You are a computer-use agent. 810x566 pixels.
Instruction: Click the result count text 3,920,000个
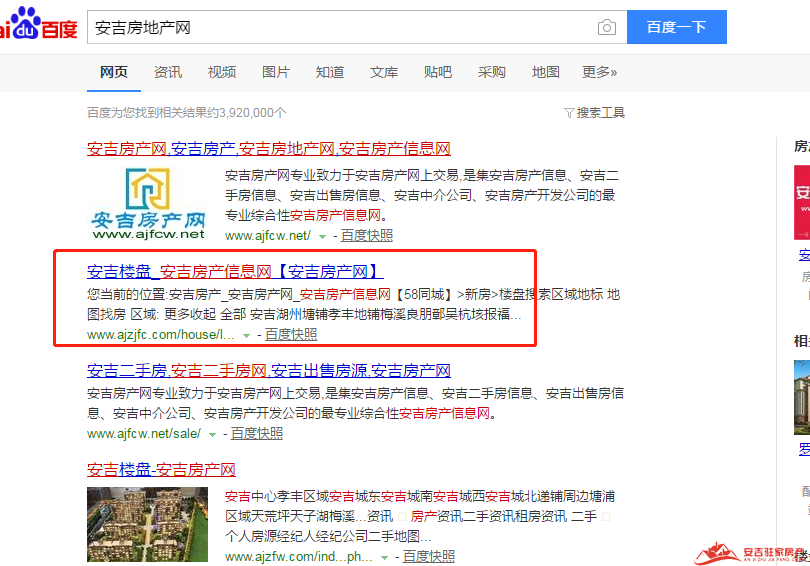253,113
